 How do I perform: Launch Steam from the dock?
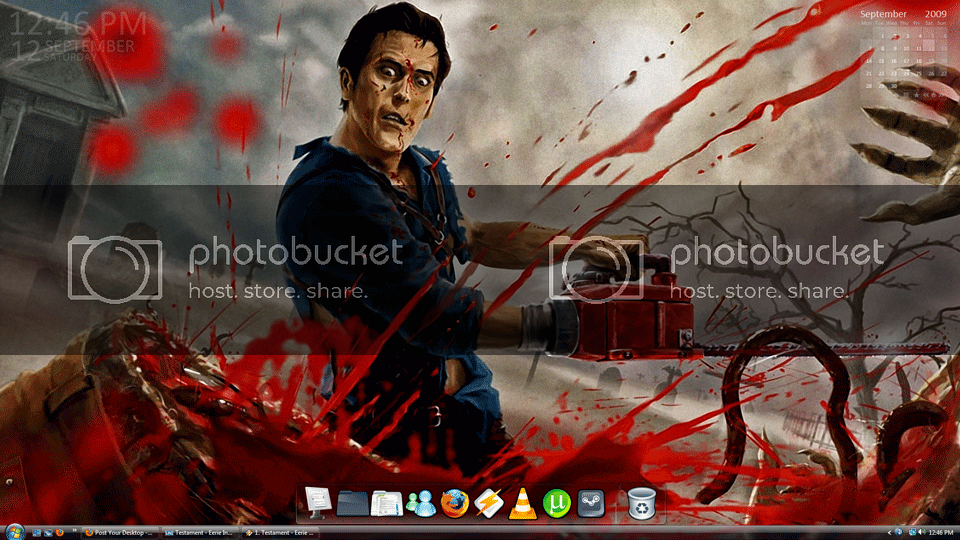591,503
